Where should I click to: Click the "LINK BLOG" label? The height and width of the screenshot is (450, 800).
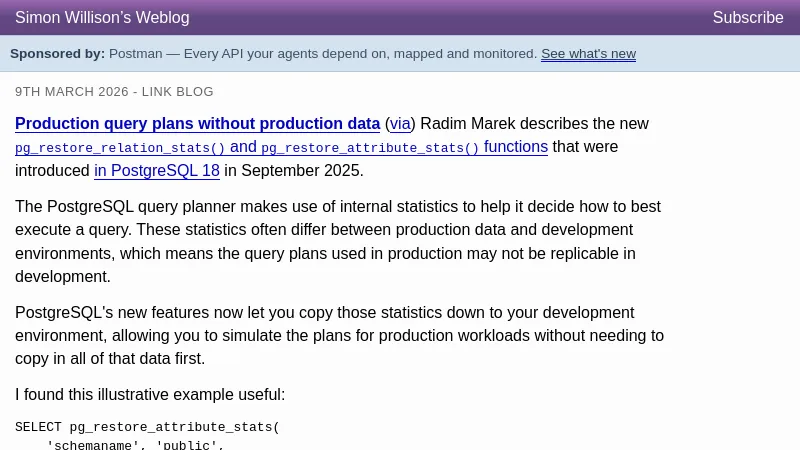tap(178, 92)
